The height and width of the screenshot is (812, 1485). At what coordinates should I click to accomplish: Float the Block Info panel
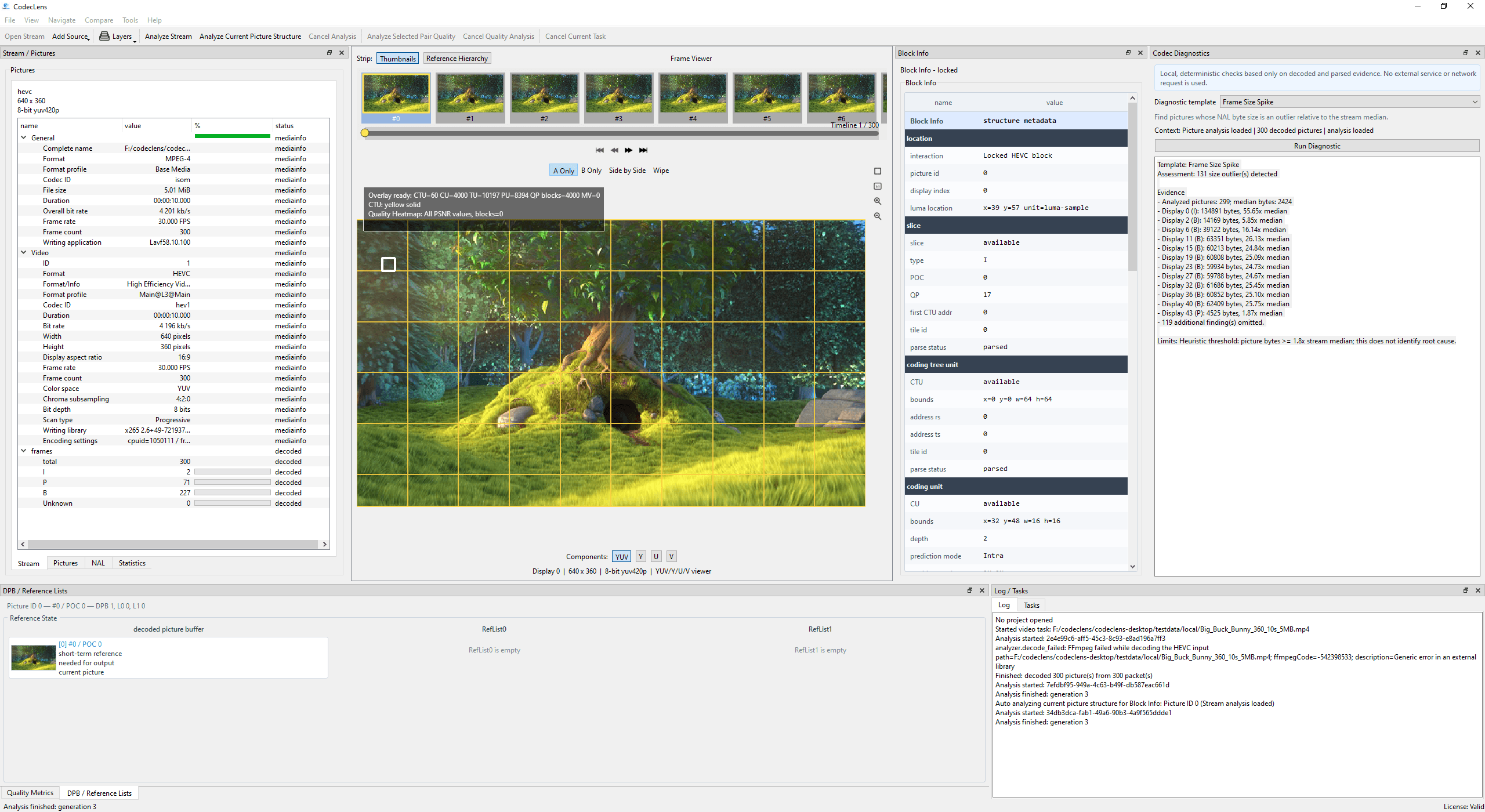(1128, 53)
